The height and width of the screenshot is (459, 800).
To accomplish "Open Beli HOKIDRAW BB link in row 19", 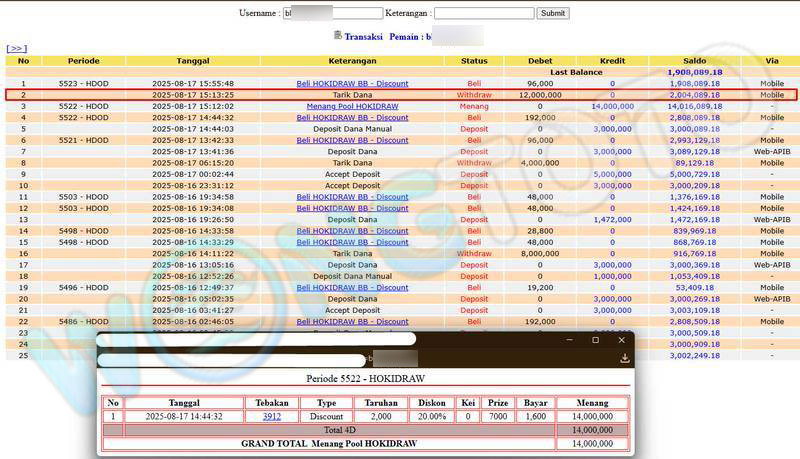I will pos(352,287).
